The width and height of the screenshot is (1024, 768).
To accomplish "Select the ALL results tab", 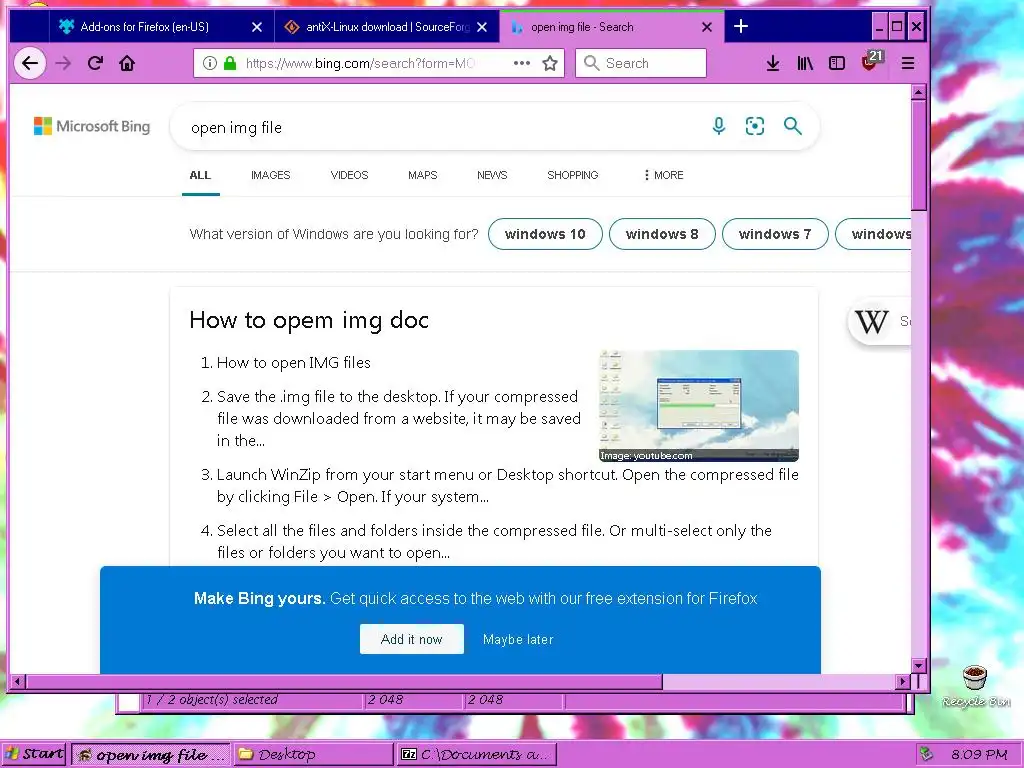I will click(200, 175).
